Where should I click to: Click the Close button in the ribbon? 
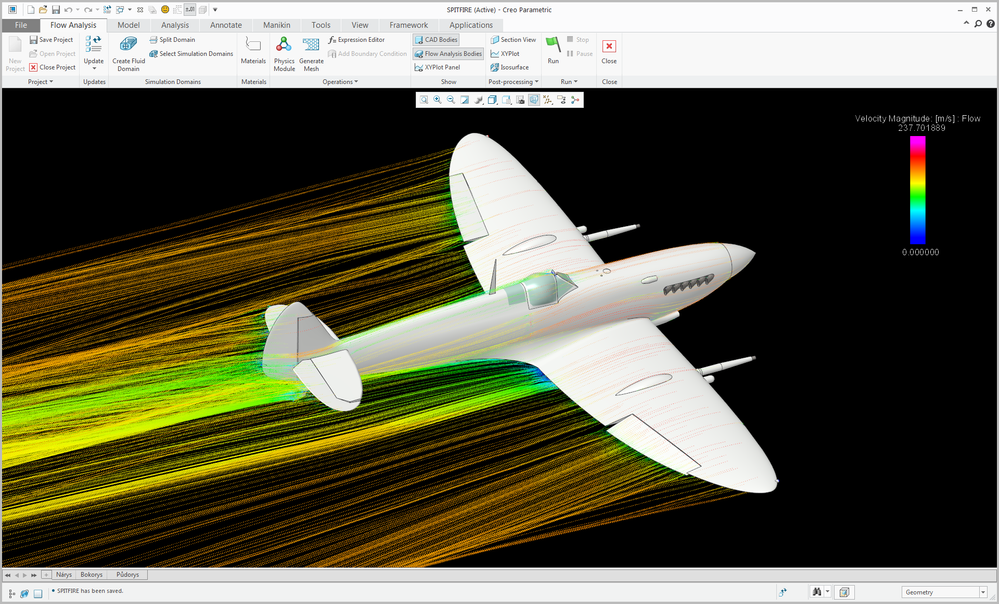coord(609,50)
